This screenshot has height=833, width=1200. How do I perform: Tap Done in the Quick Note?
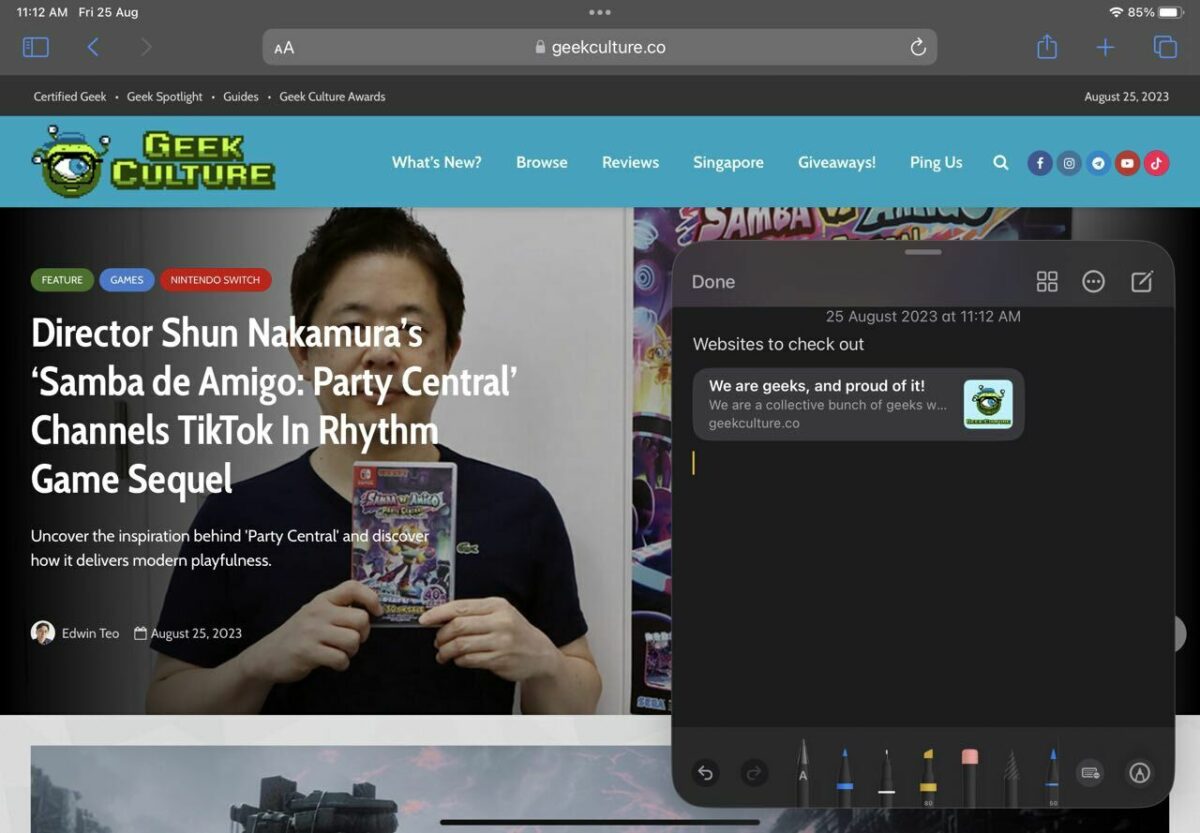tap(713, 282)
